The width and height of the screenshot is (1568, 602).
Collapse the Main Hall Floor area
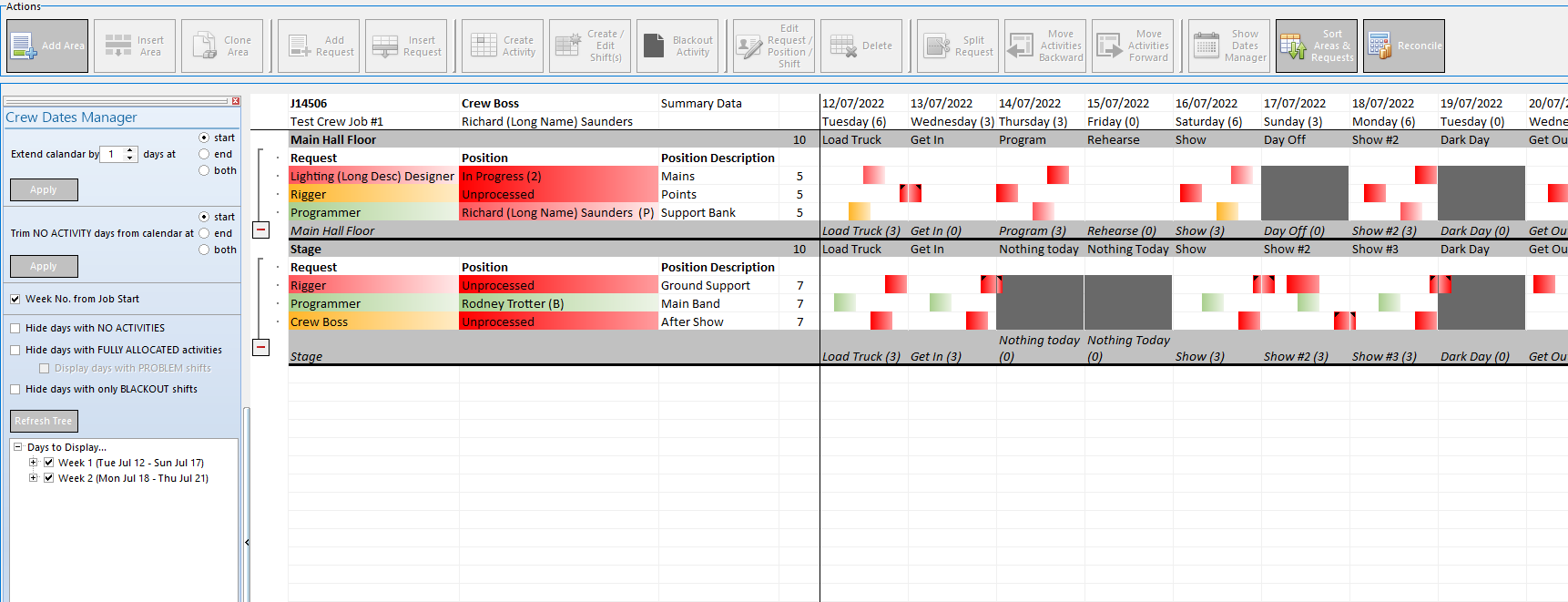coord(260,230)
